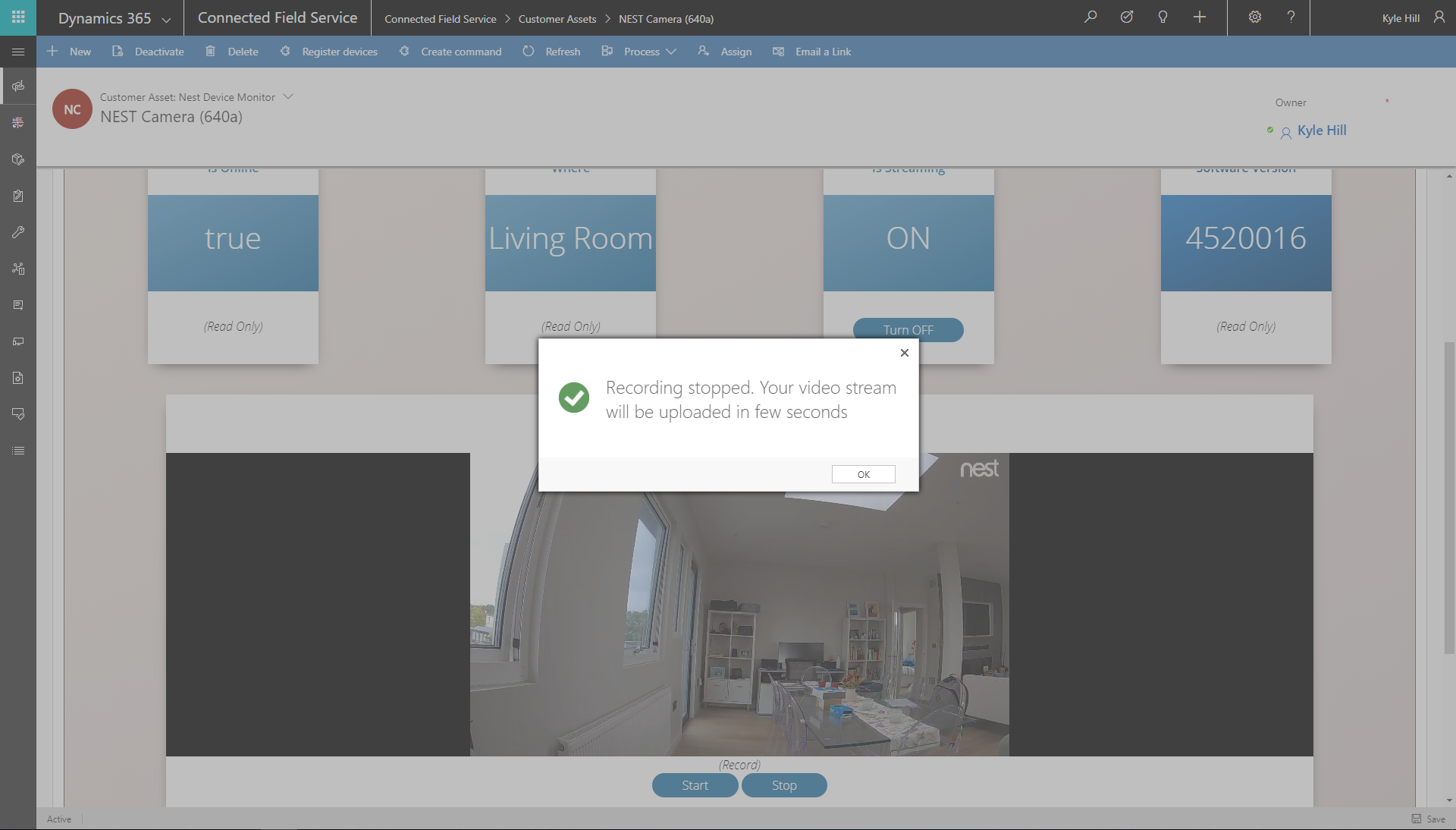Turn OFF the streaming
The width and height of the screenshot is (1456, 830).
908,330
